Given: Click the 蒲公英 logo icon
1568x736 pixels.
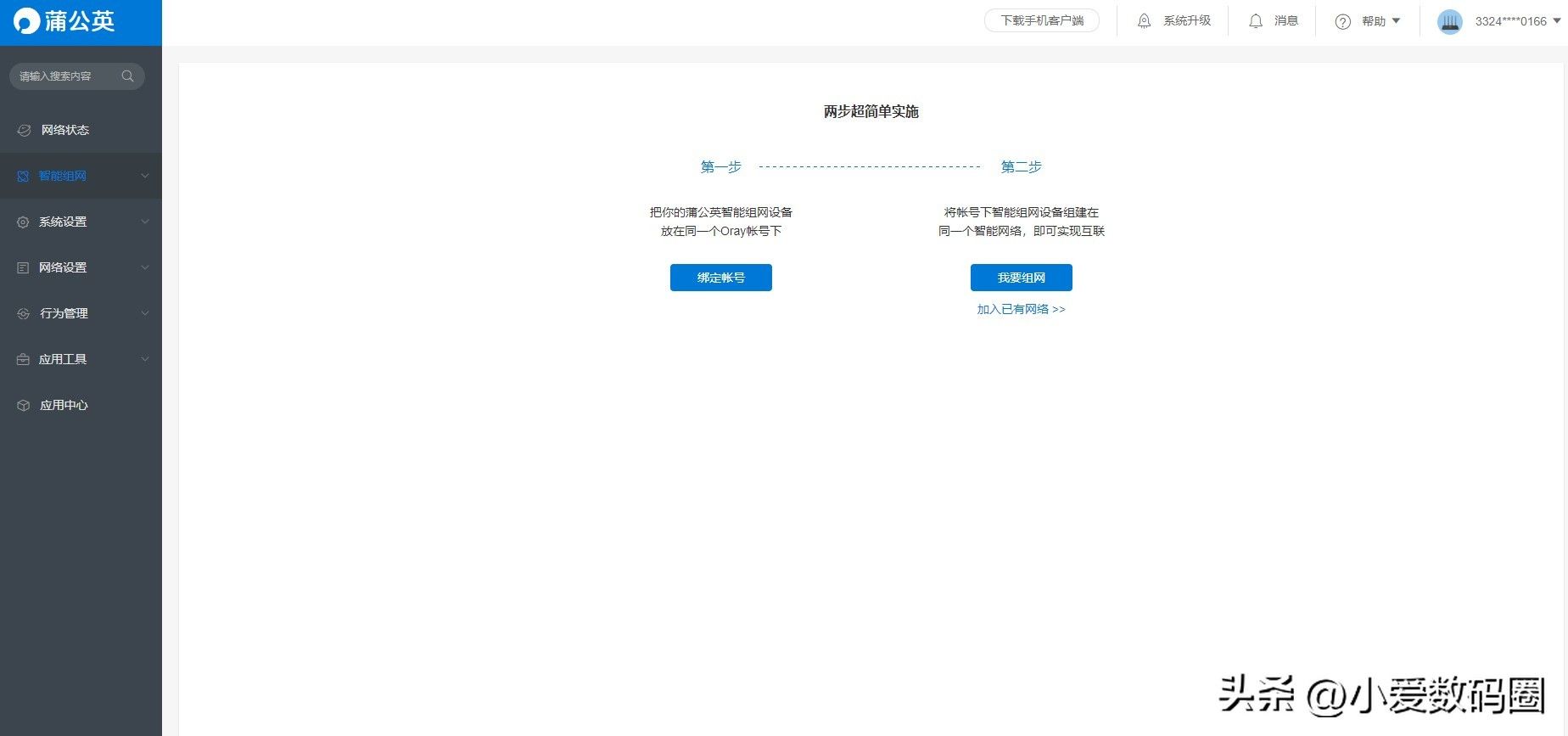Looking at the screenshot, I should (x=26, y=21).
